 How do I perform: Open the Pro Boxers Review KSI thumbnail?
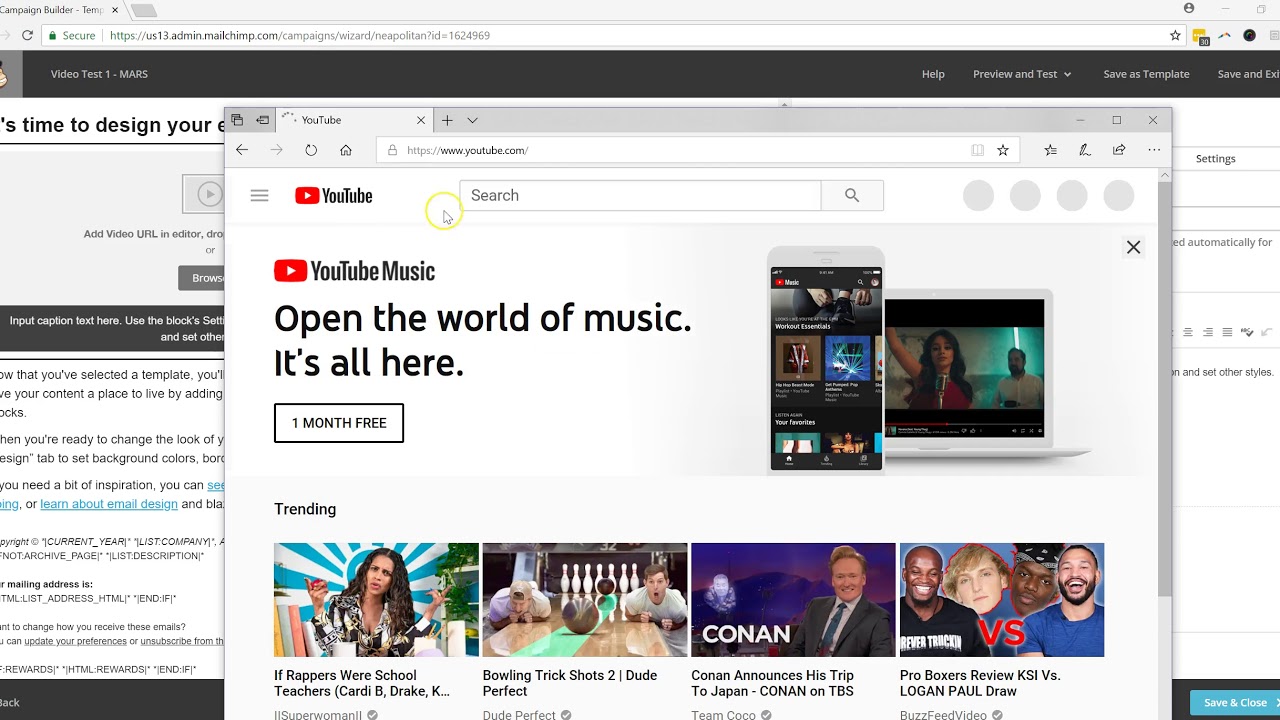click(1002, 600)
